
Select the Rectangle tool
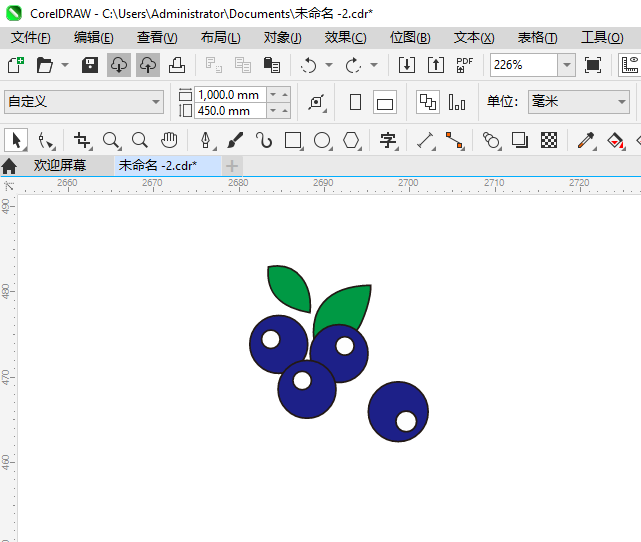click(x=294, y=141)
